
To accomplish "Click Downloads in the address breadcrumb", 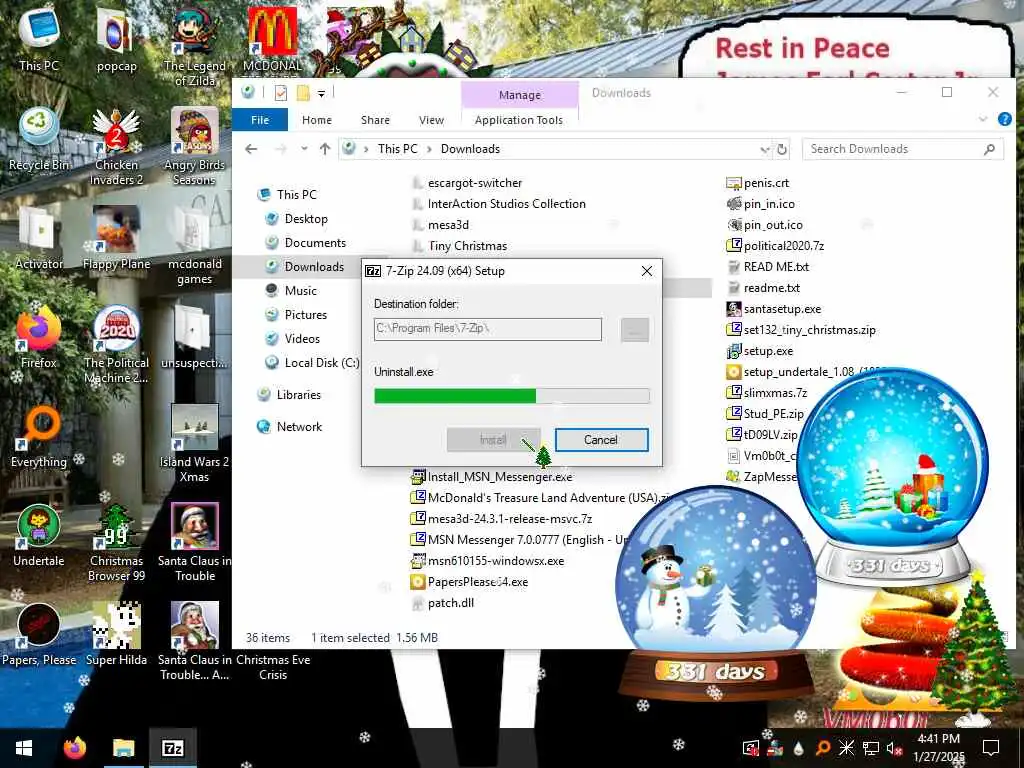I will point(470,149).
